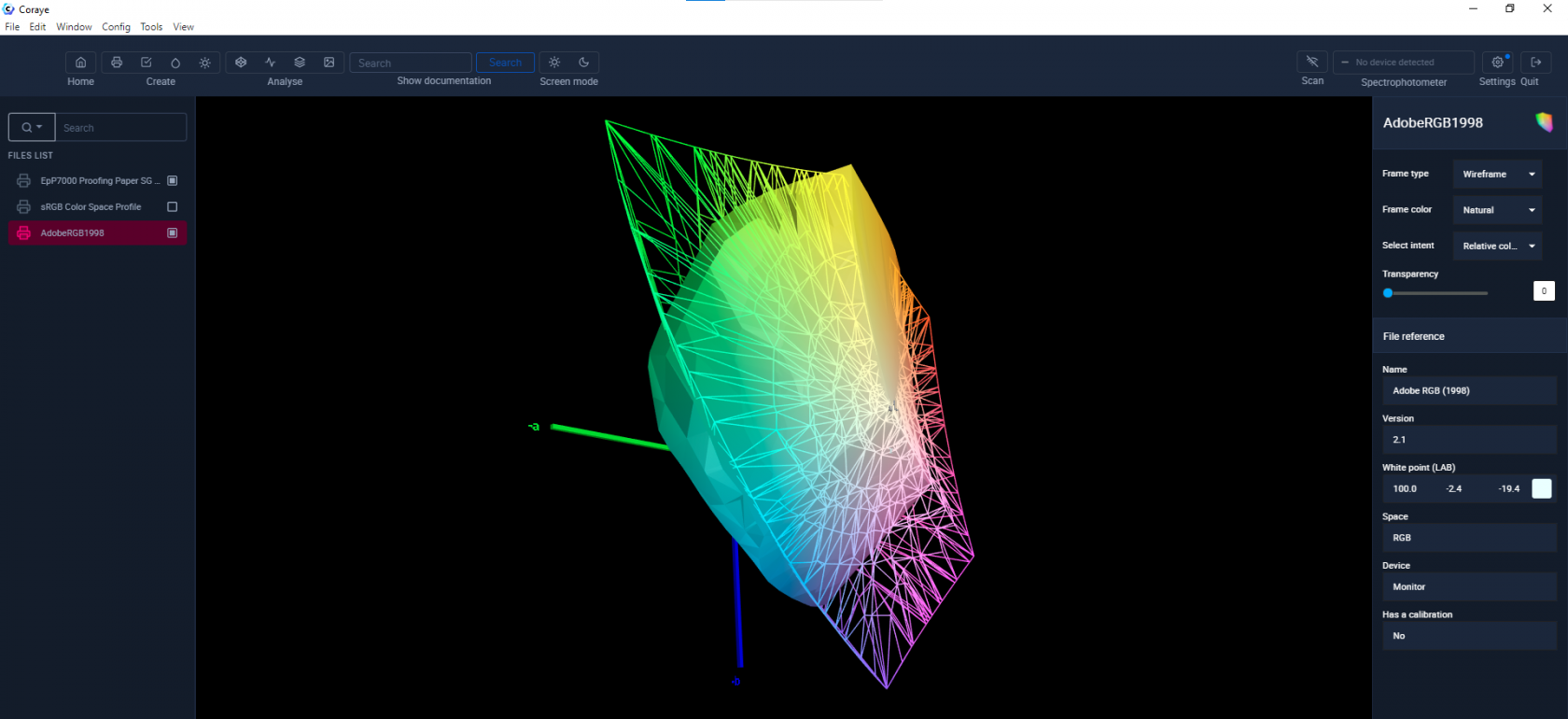
Task: Select sRGB Color Space Profile file row
Action: [x=97, y=206]
